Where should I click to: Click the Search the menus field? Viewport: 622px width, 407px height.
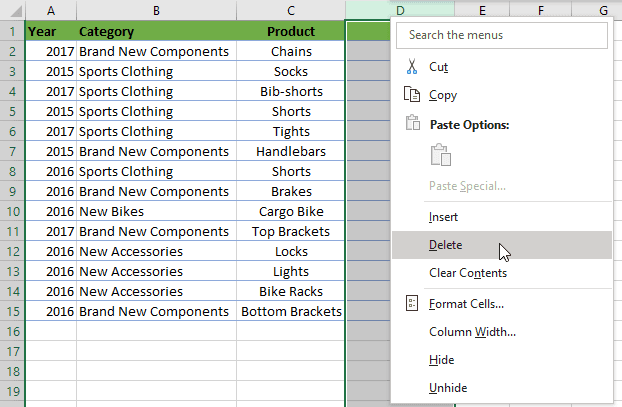coord(502,35)
